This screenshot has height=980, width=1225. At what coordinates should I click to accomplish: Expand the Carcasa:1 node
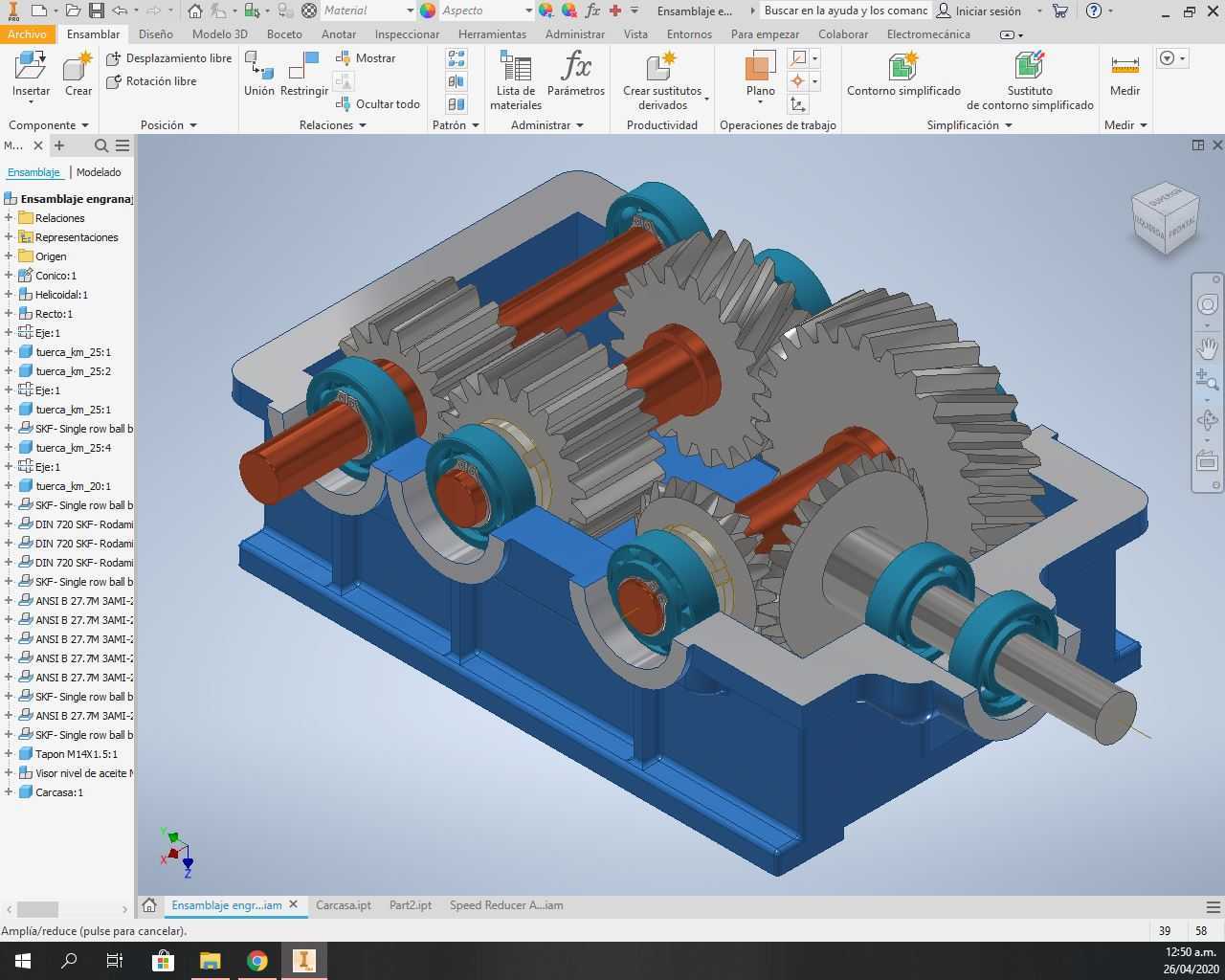pos(9,792)
